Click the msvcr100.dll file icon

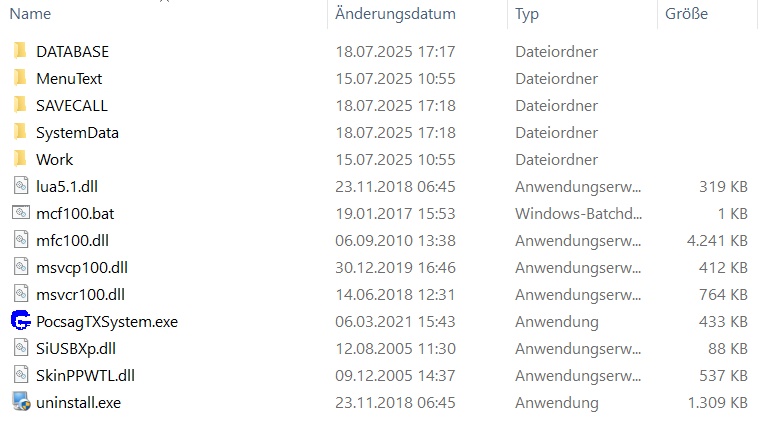point(21,294)
